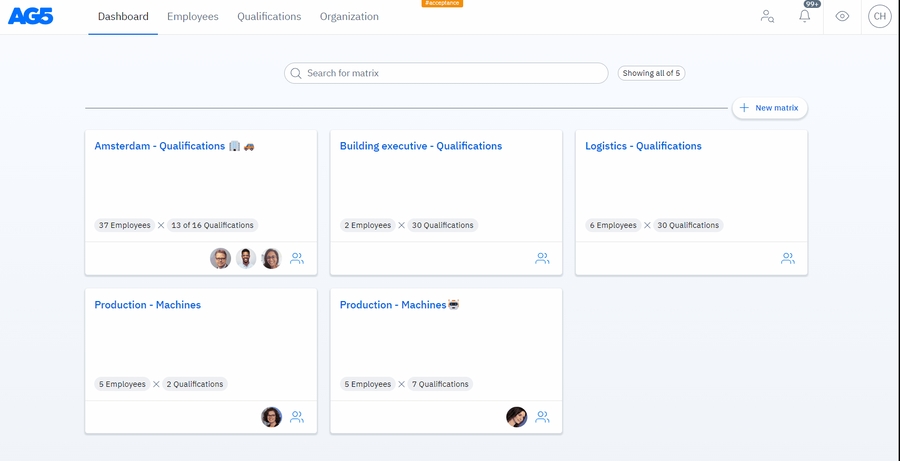The image size is (900, 461).
Task: Open Logistics - Qualifications matrix
Action: 643,146
